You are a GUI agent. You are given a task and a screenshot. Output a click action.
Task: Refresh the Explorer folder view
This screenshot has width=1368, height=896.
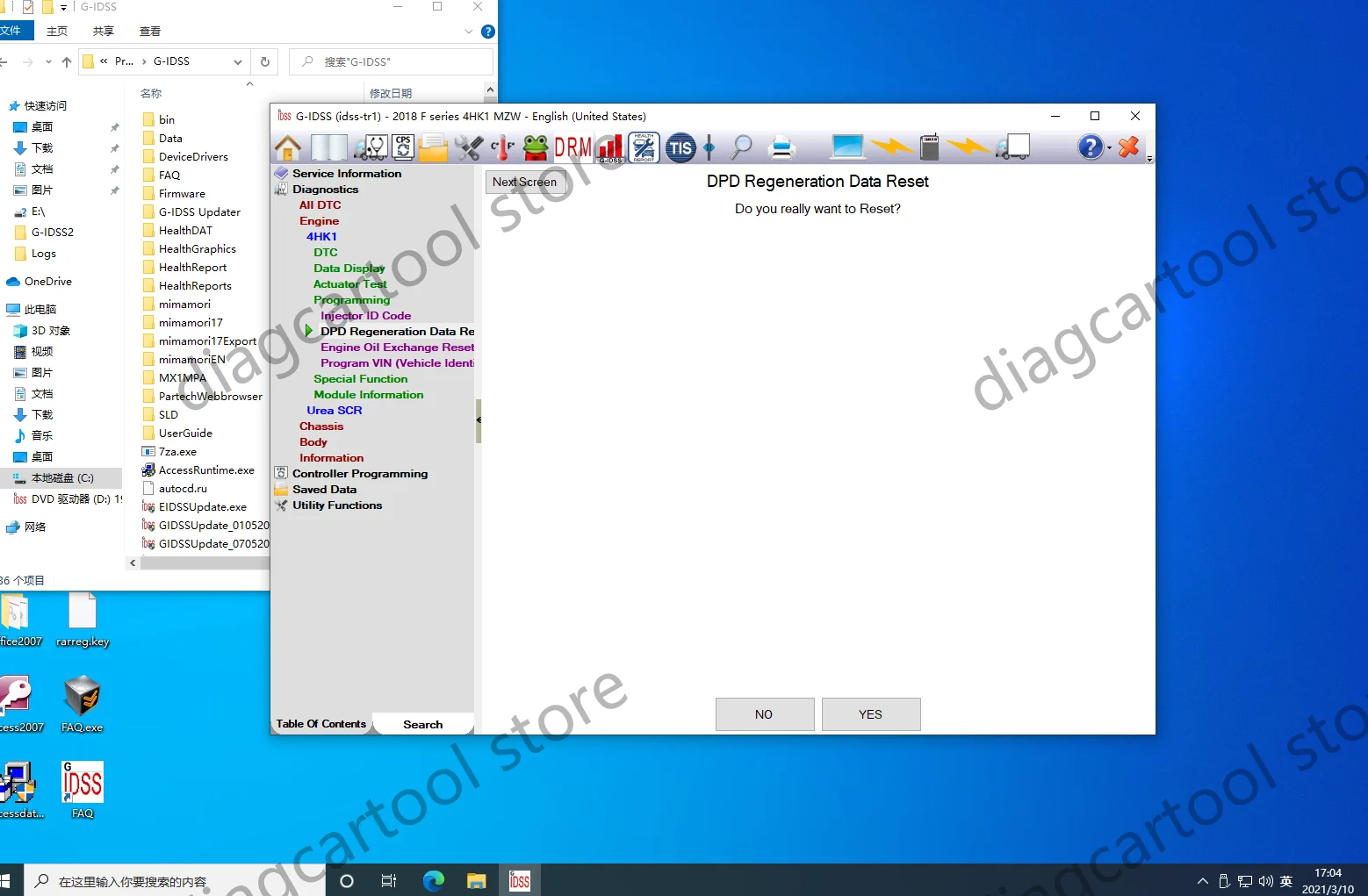click(265, 61)
